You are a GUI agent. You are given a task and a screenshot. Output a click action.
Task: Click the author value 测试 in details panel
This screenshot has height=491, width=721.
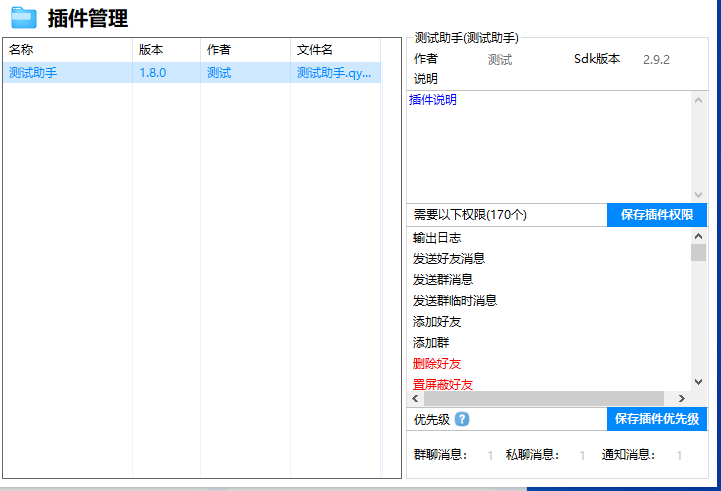(x=500, y=60)
